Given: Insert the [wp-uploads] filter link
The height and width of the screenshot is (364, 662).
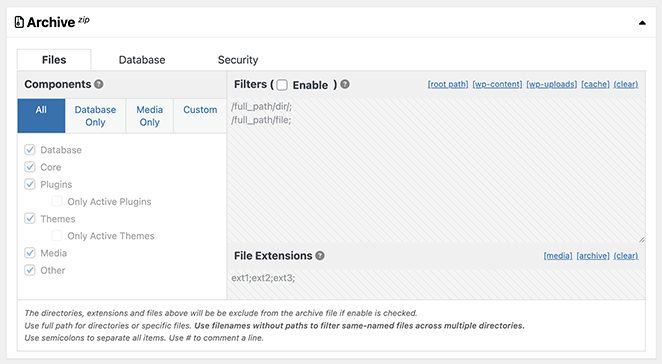Looking at the screenshot, I should pos(551,84).
